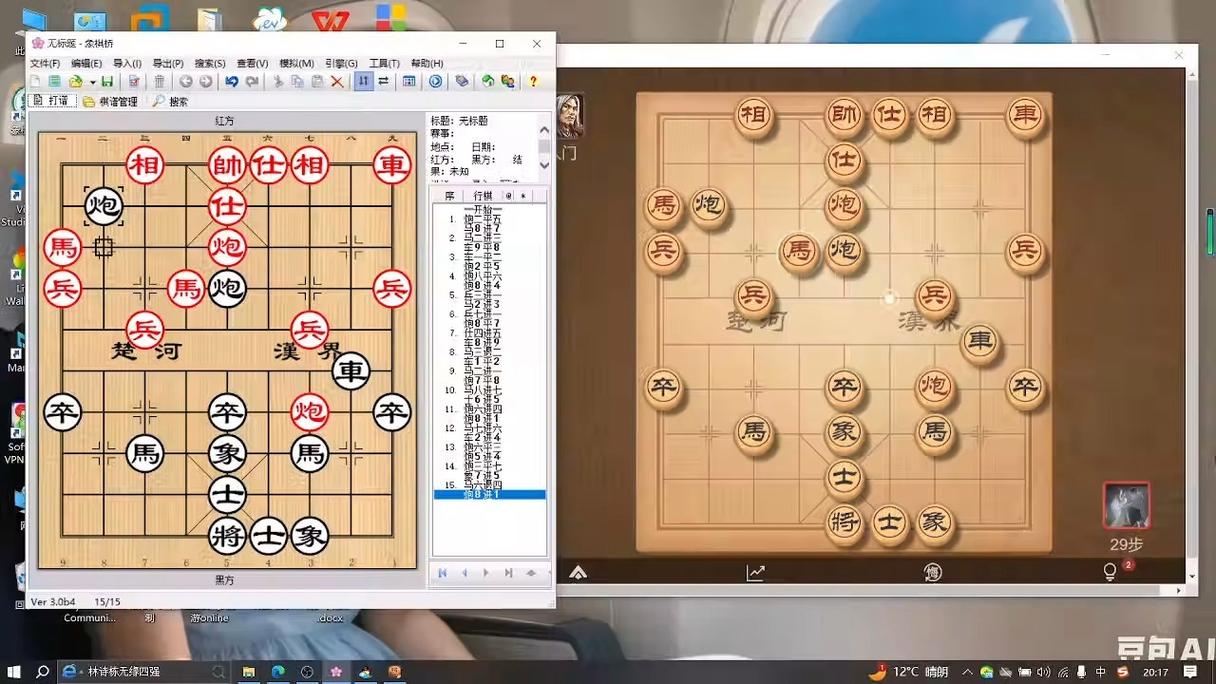Click the blue play engine icon

pyautogui.click(x=435, y=81)
